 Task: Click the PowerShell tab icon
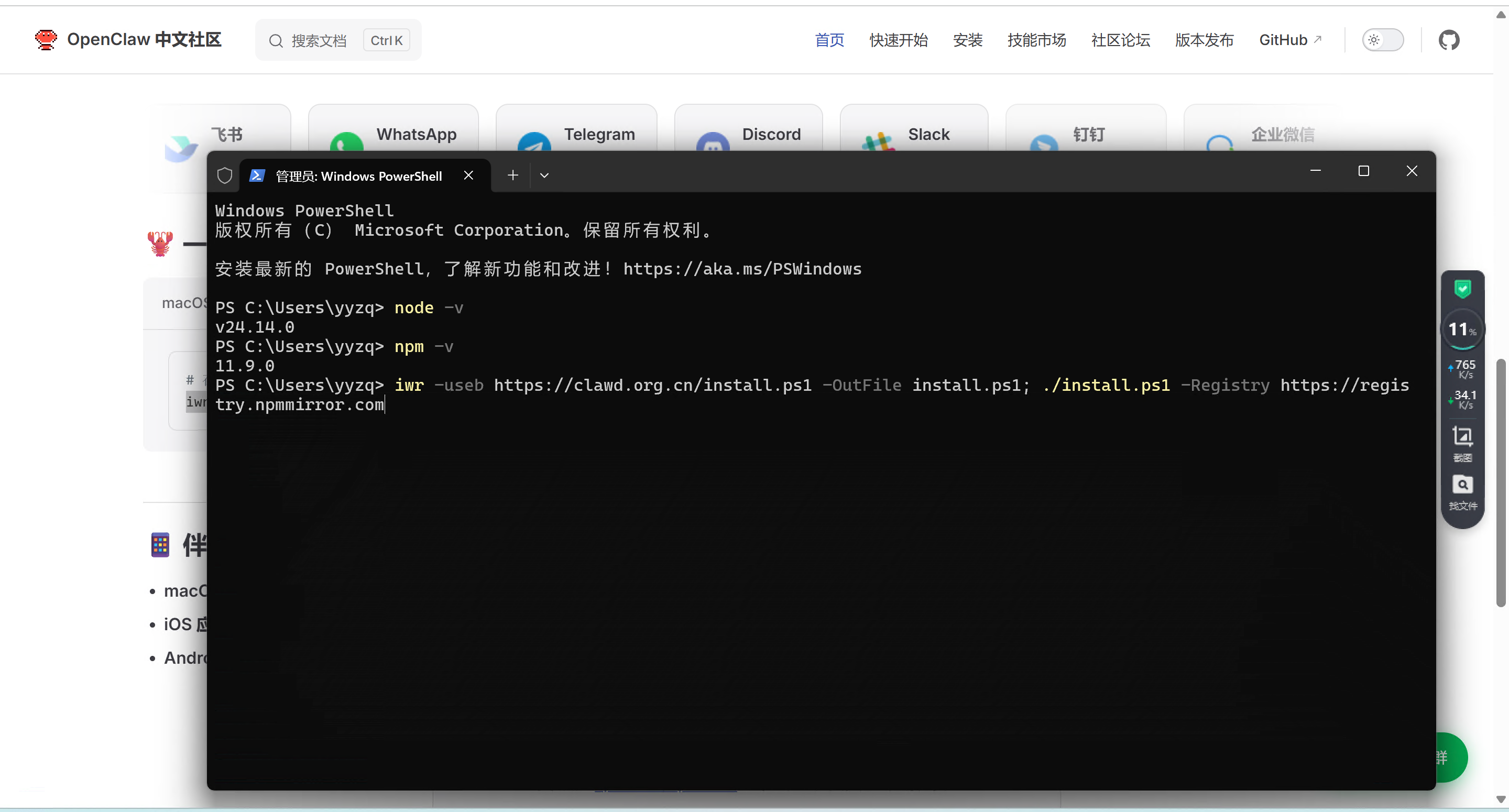(257, 175)
